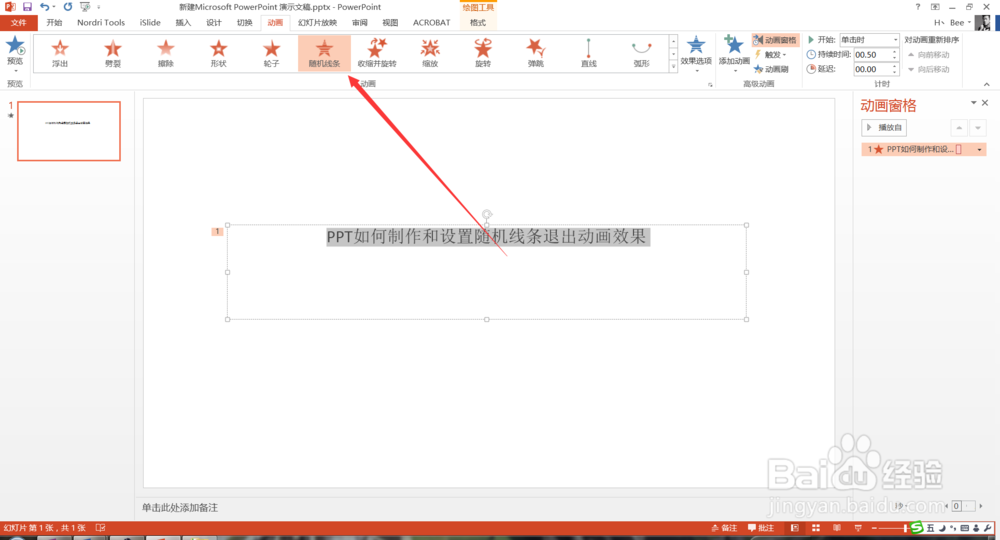Image resolution: width=1000 pixels, height=540 pixels.
Task: Close the 动画窗格 animation pane
Action: point(985,103)
